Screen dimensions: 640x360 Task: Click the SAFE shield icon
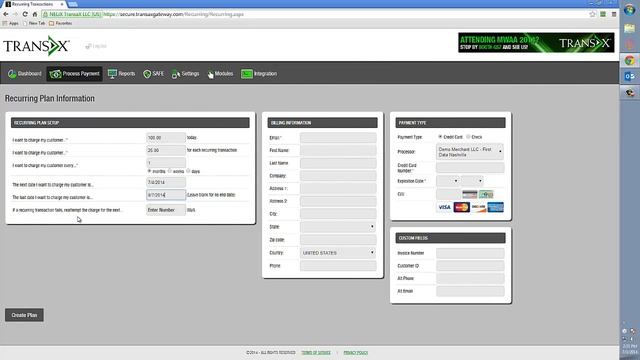(x=147, y=74)
